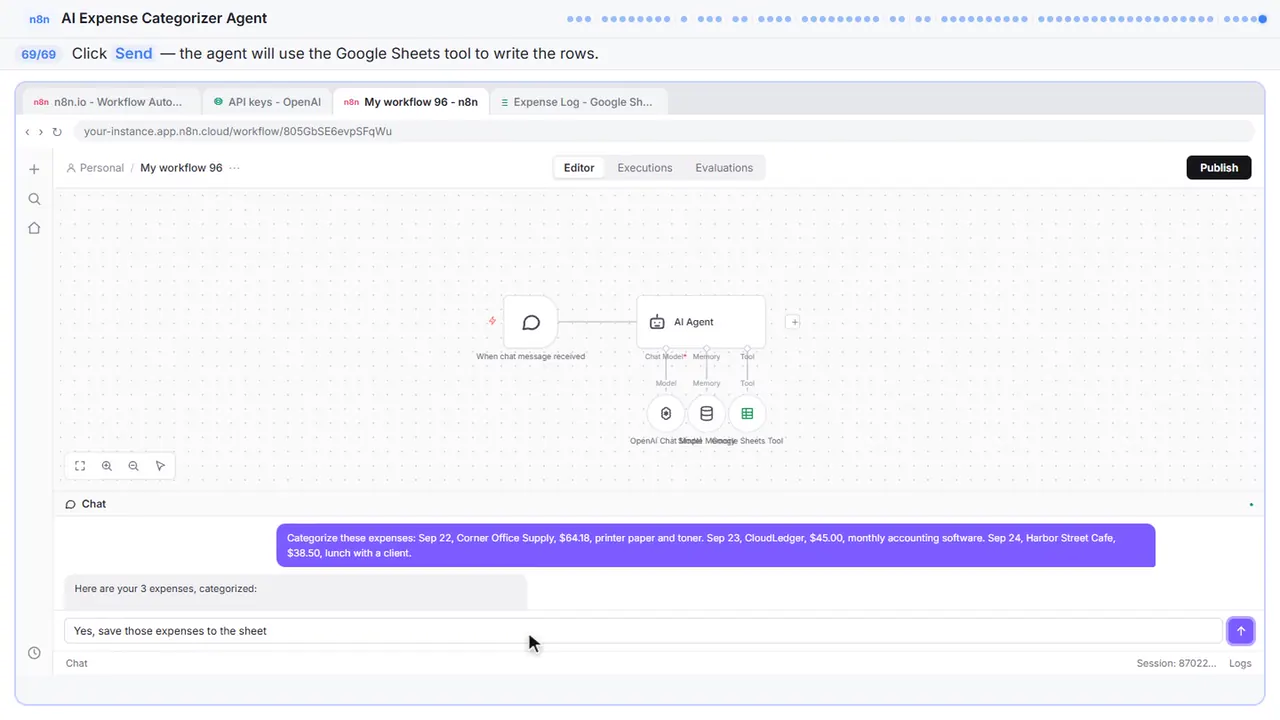Go forward in the browser

tap(41, 131)
